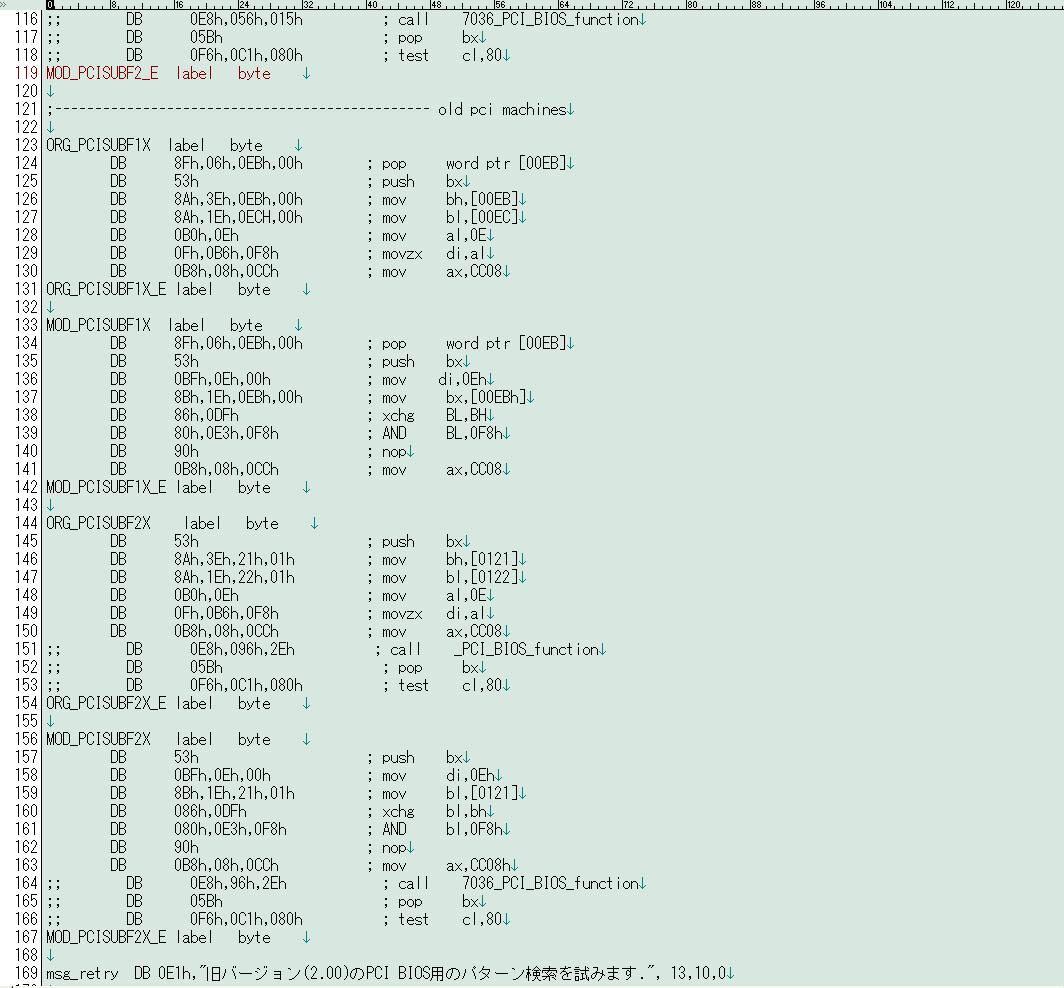This screenshot has width=1064, height=988.
Task: Click the ORG_PCISUBF1X label on line 123
Action: [x=98, y=146]
